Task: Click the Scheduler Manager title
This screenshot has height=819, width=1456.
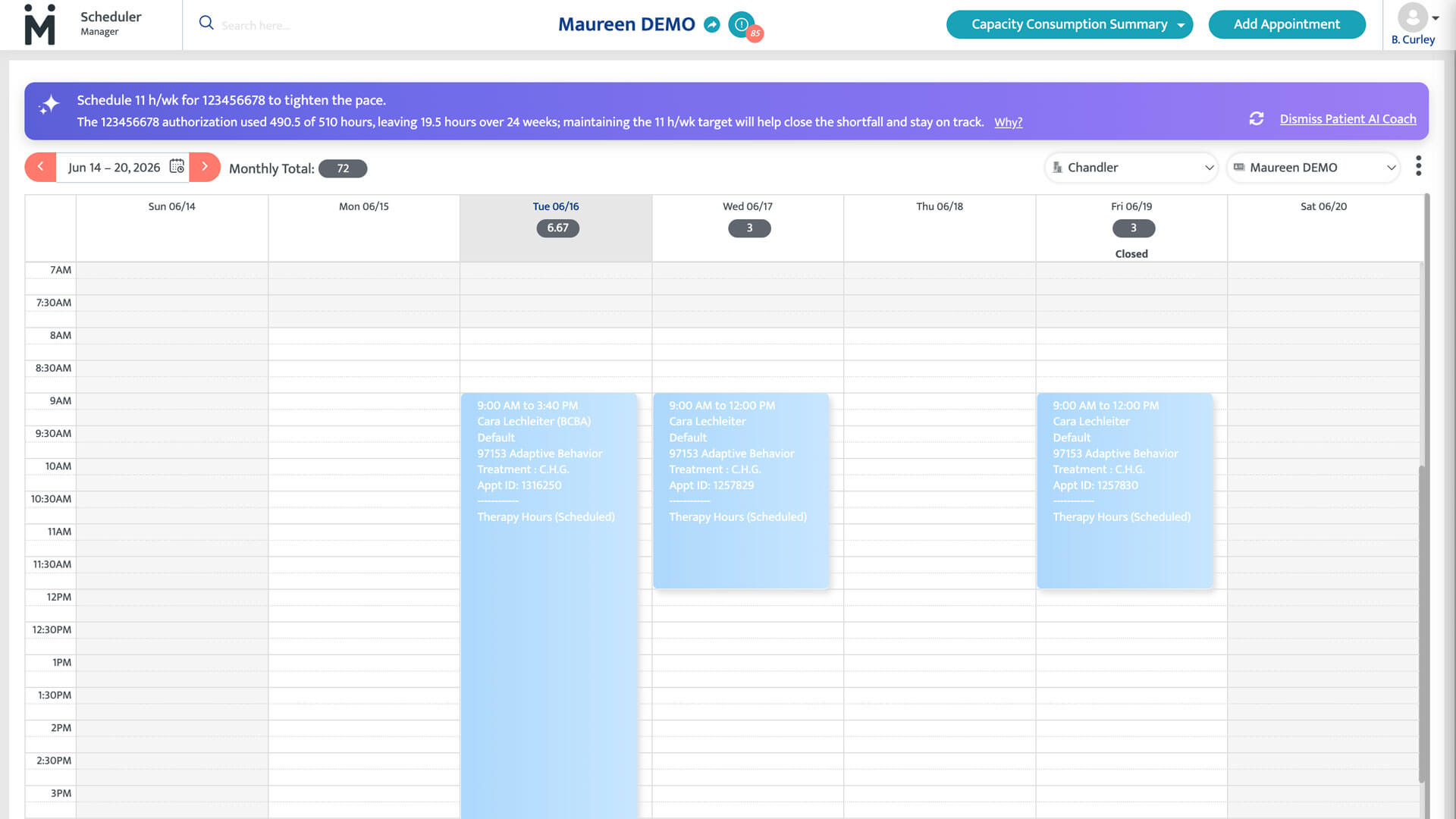Action: (111, 23)
